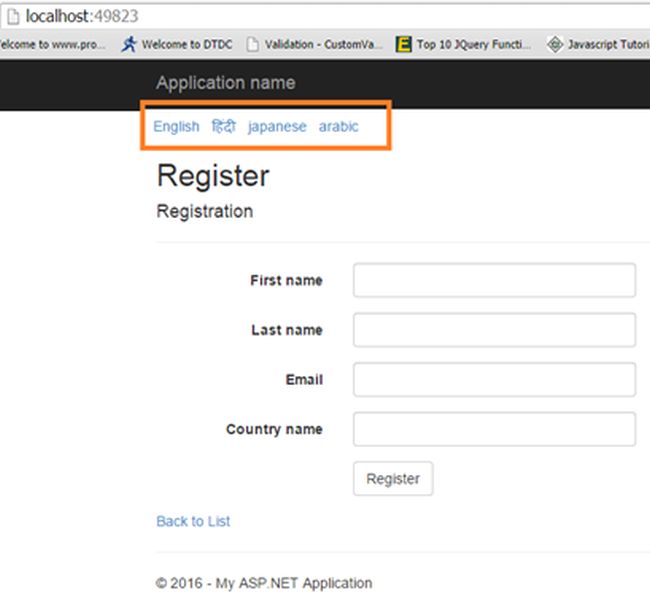Viewport: 650px width, 607px height.
Task: Click the Last name label
Action: [x=287, y=330]
